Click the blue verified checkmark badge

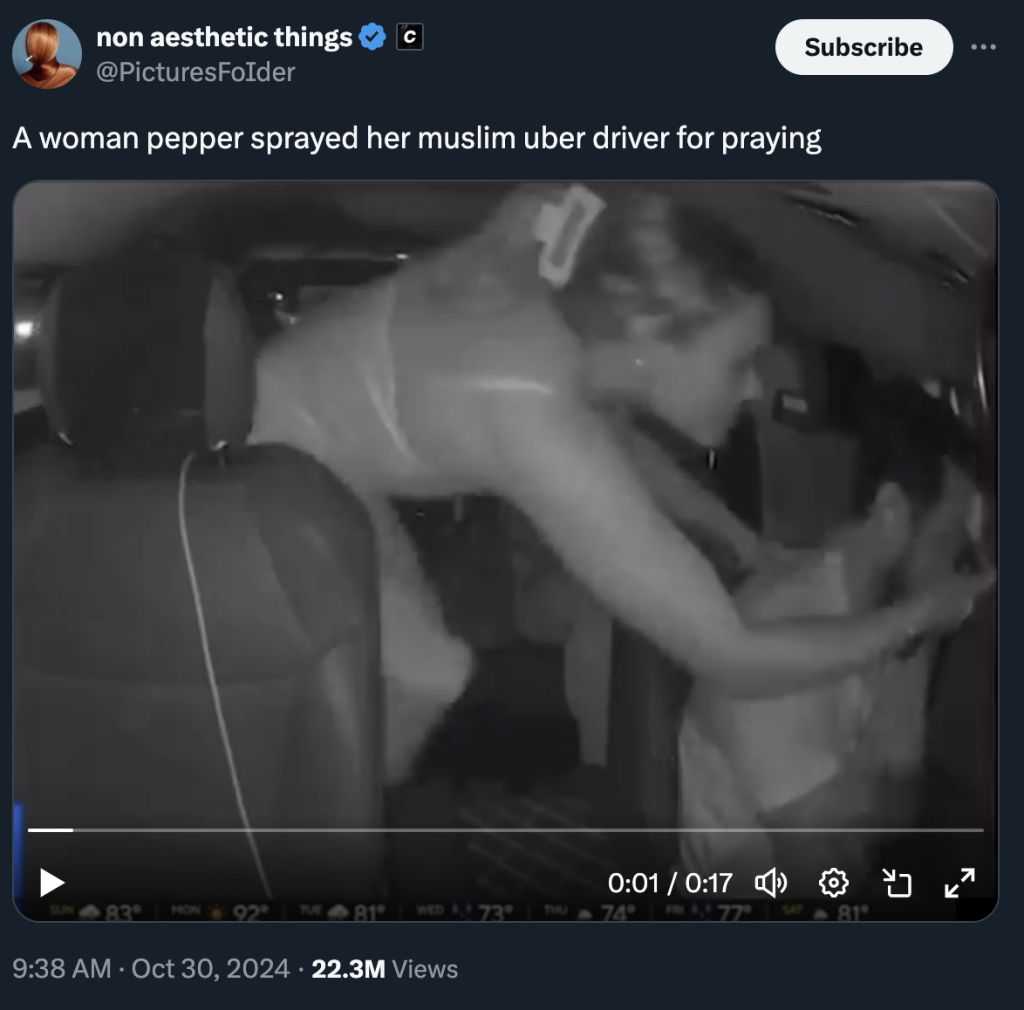(x=372, y=37)
